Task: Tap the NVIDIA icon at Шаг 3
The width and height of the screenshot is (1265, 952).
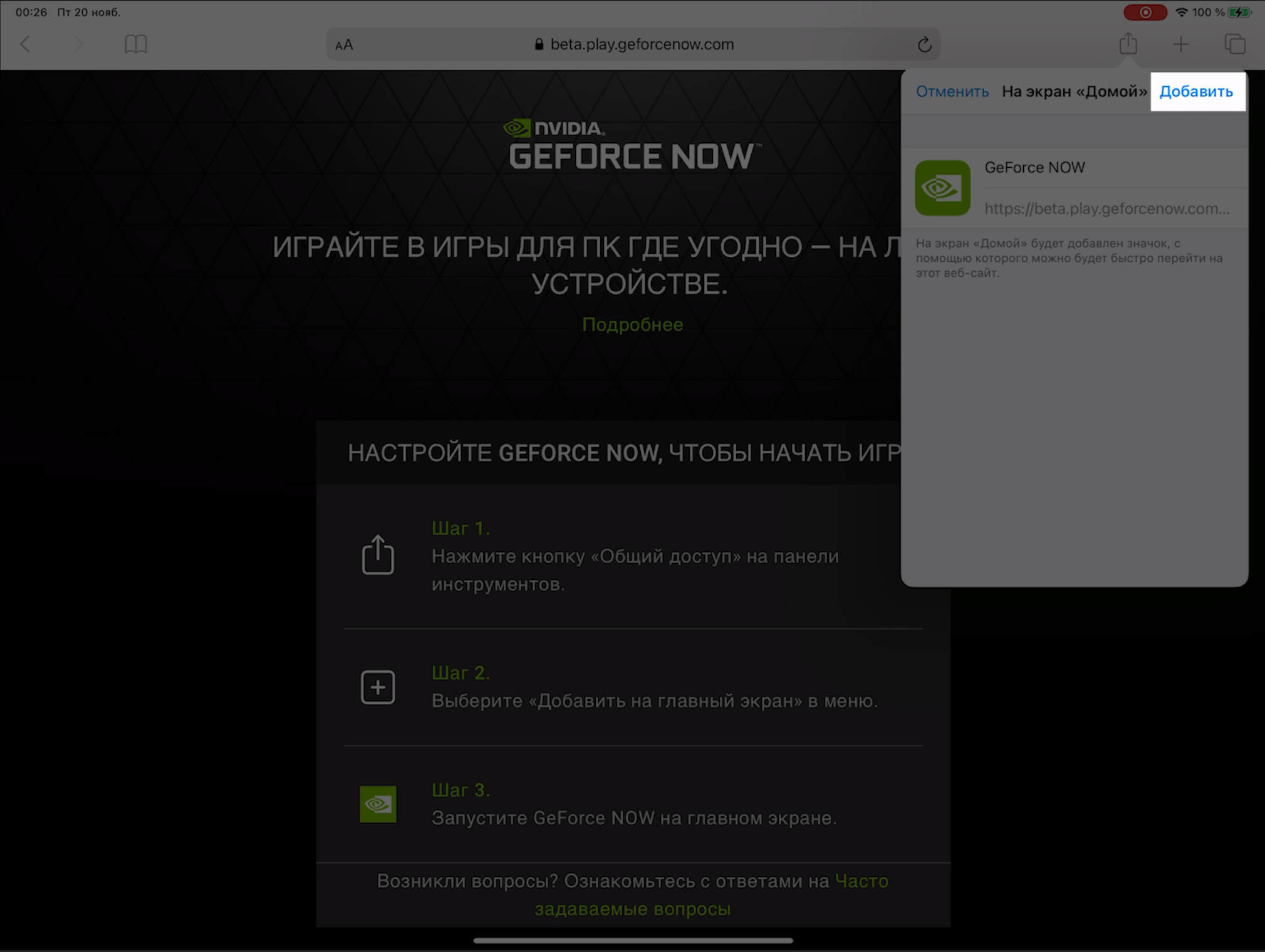Action: click(x=378, y=804)
